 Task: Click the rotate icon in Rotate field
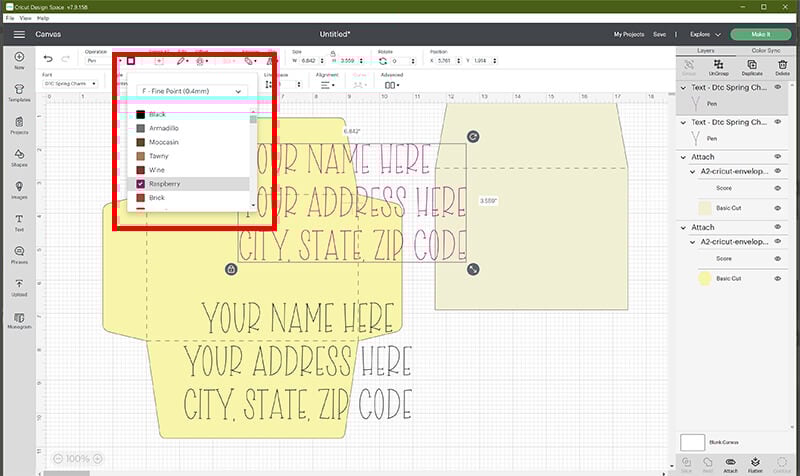click(x=383, y=61)
